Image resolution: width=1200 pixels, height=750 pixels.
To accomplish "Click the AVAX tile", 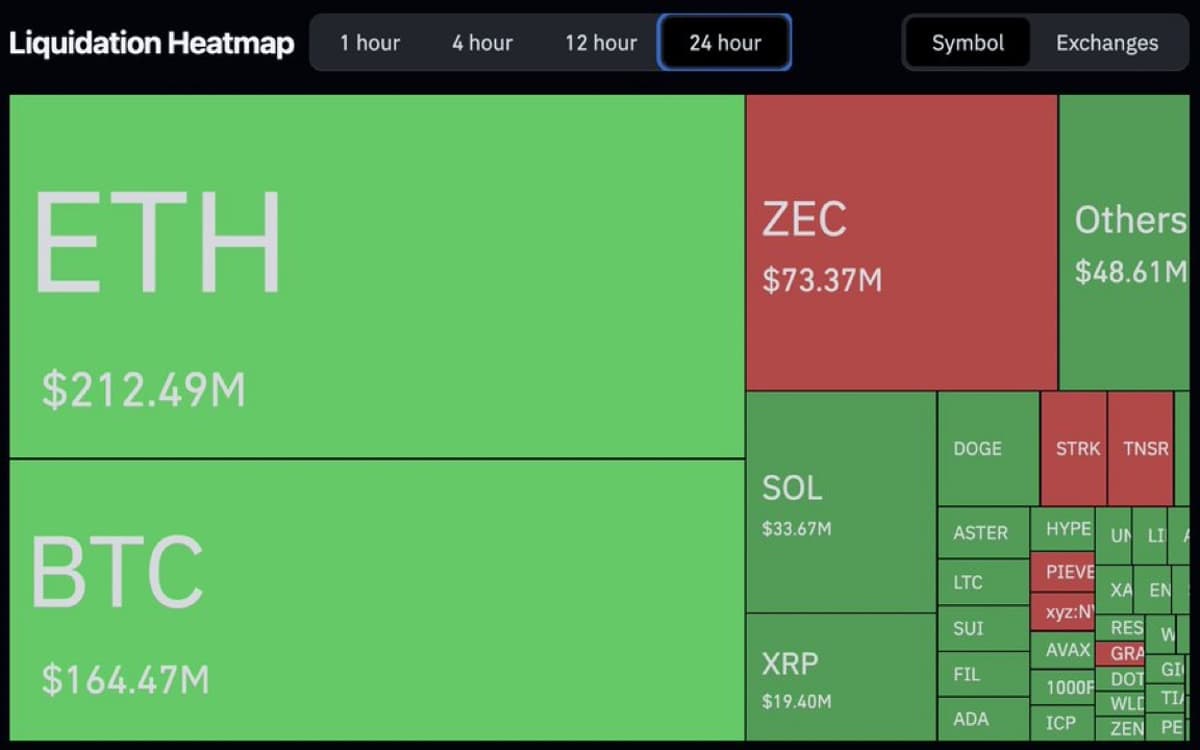I will (1064, 650).
